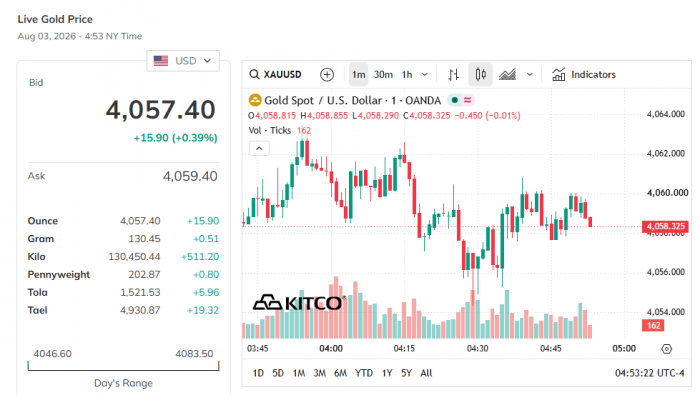Add symbol with the plus circle icon
Image resolution: width=700 pixels, height=395 pixels.
327,75
